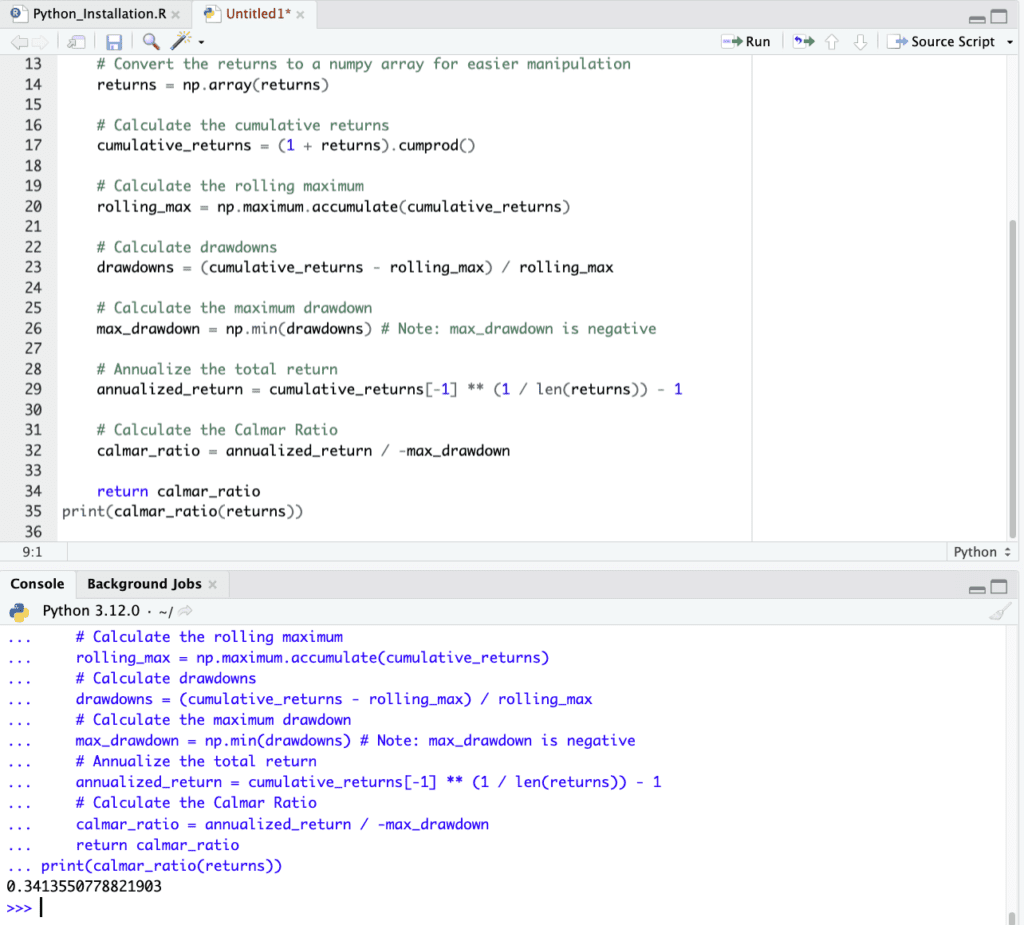Click the rolling_max line in editor
Viewport: 1024px width, 925px height.
[x=333, y=207]
